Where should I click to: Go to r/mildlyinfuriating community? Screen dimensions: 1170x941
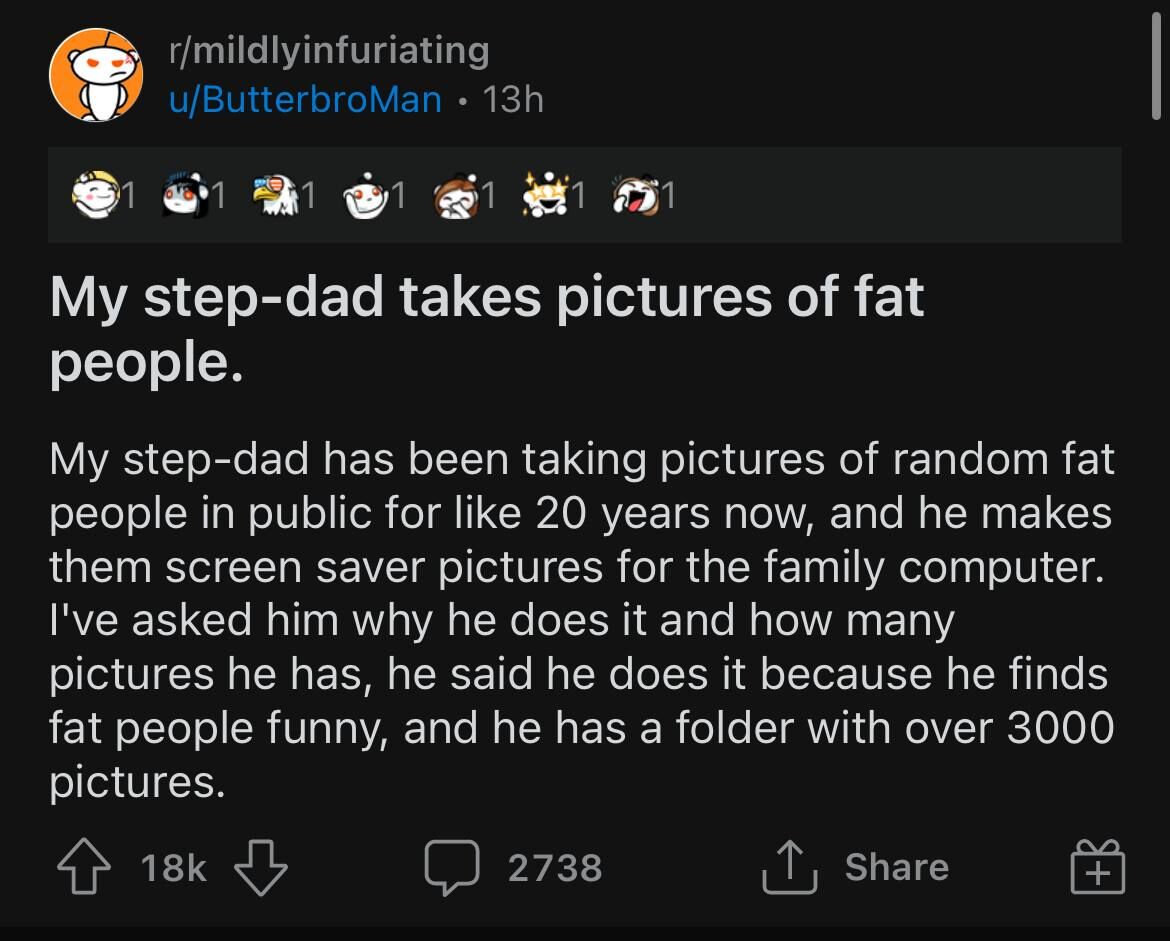coord(328,50)
